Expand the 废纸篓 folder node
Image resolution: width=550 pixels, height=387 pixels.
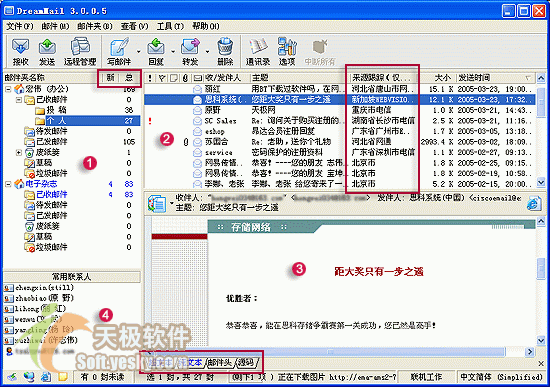tap(19, 152)
